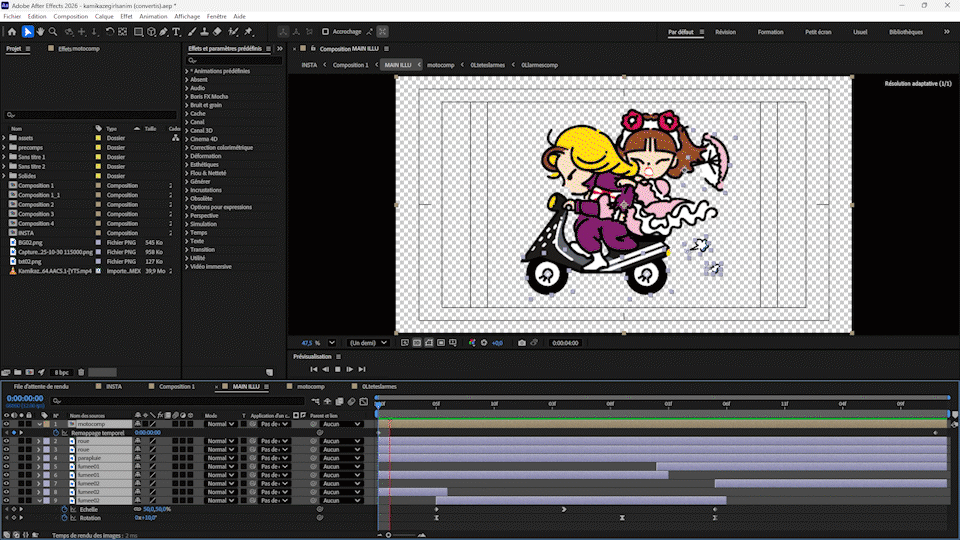Take a snapshot with camera icon
Screen dimensions: 960x540
tap(522, 343)
